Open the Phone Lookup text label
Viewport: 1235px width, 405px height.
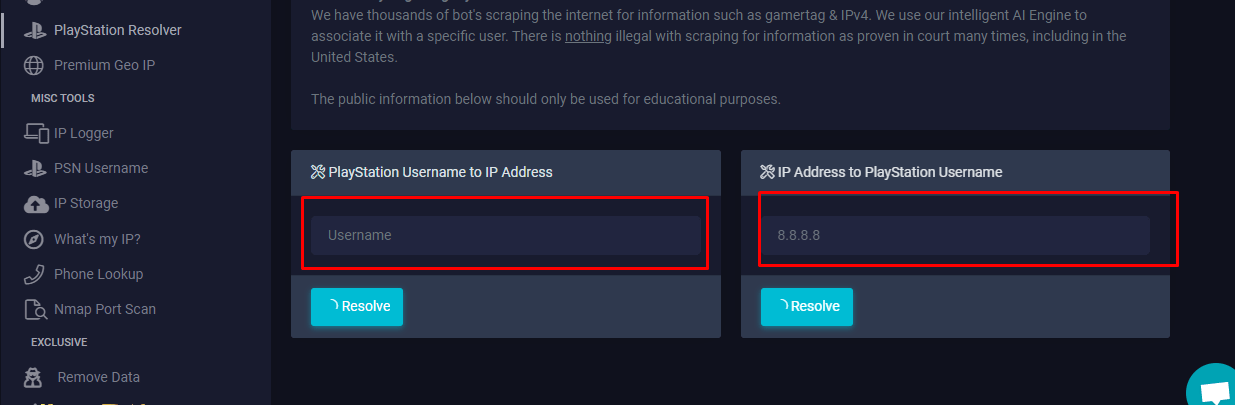(x=98, y=274)
